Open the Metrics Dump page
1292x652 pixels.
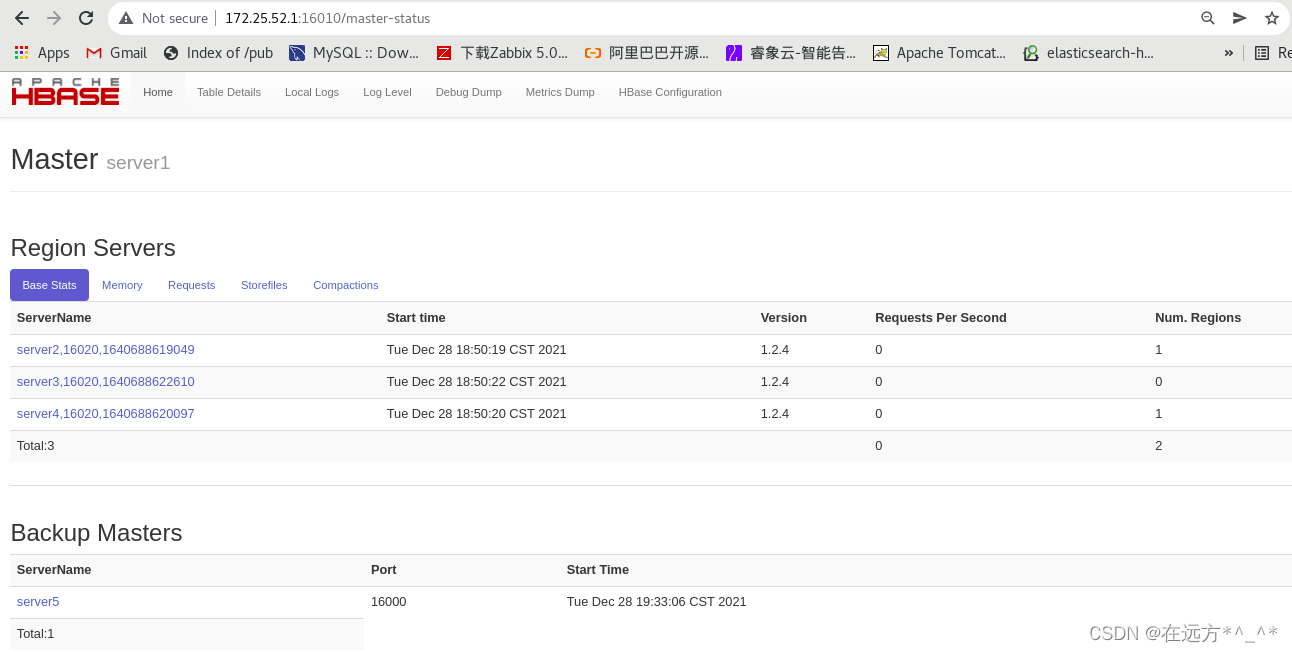coord(560,92)
